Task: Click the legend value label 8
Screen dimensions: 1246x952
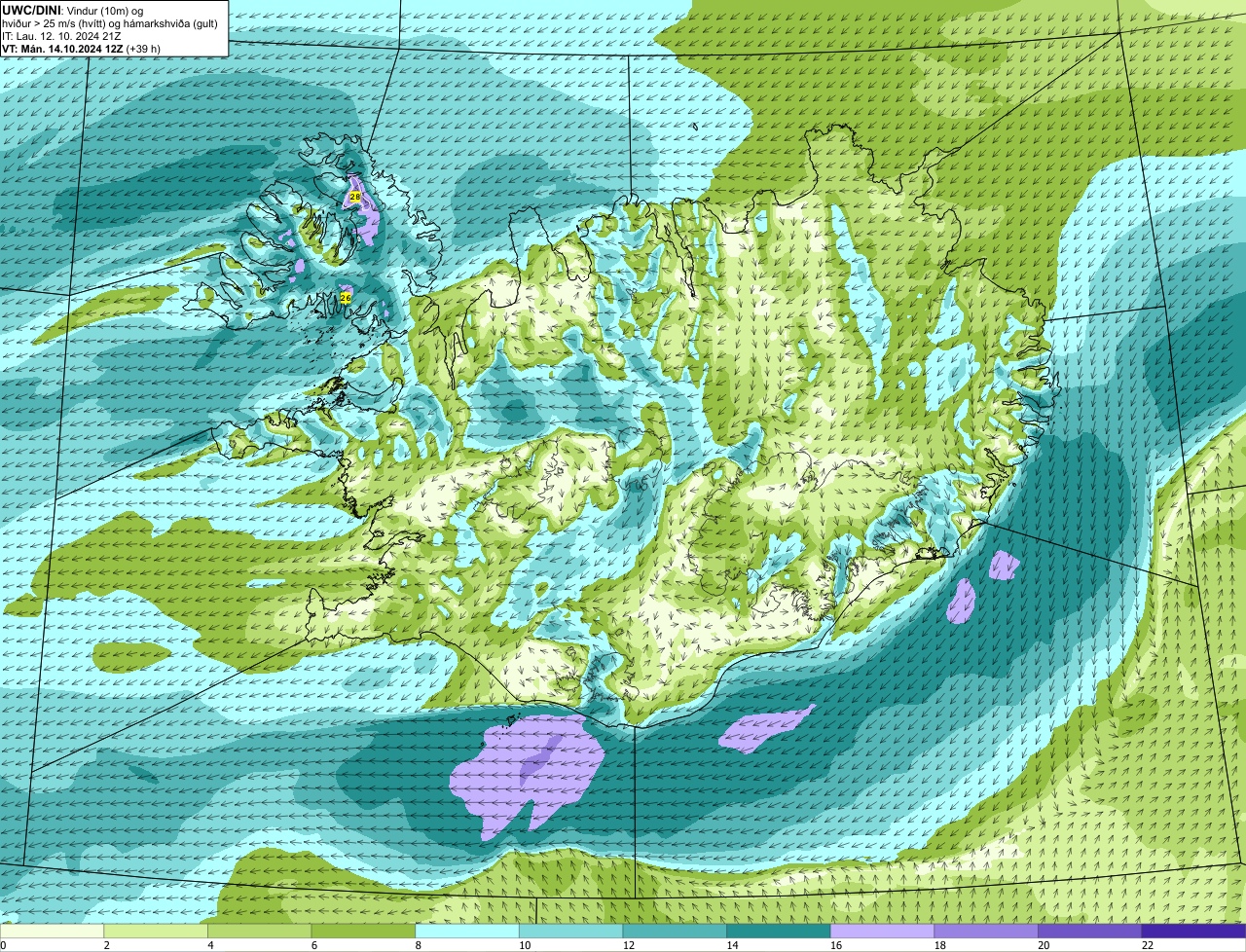Action: point(418,945)
